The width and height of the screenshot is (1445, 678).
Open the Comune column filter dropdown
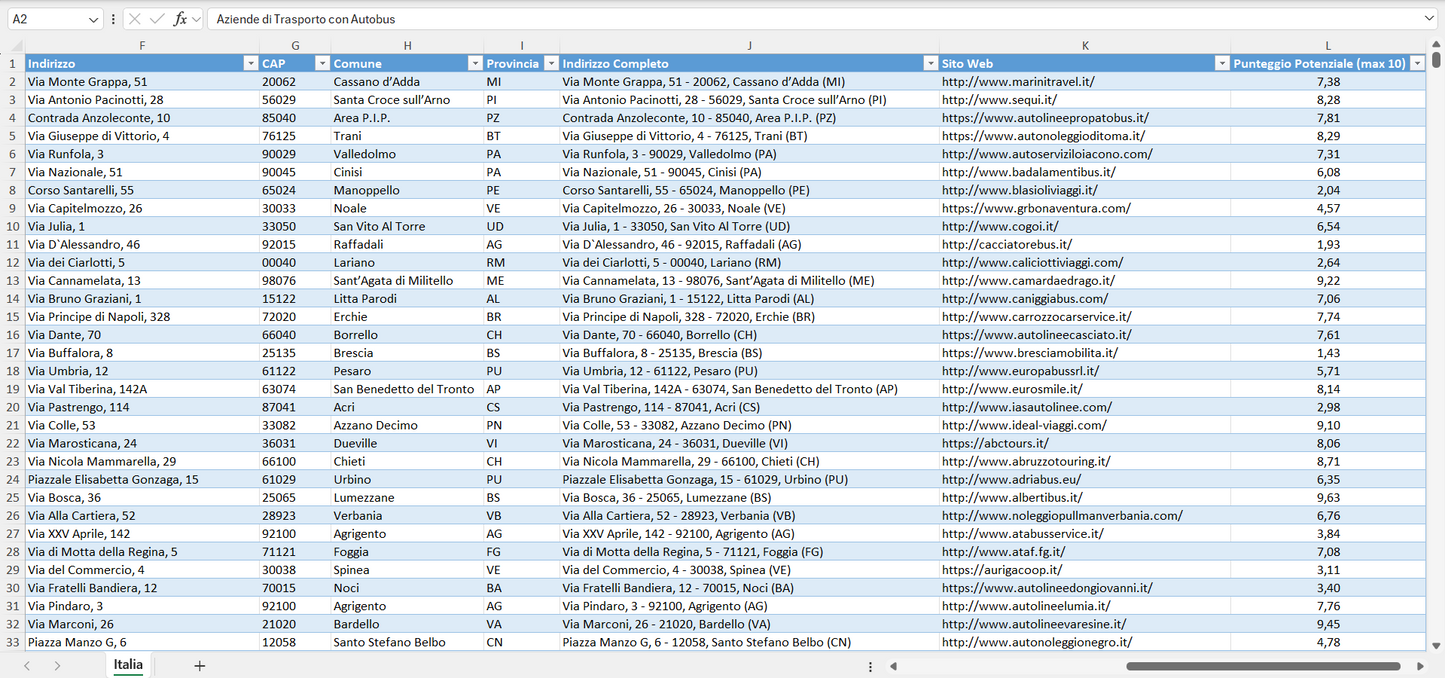(x=475, y=64)
